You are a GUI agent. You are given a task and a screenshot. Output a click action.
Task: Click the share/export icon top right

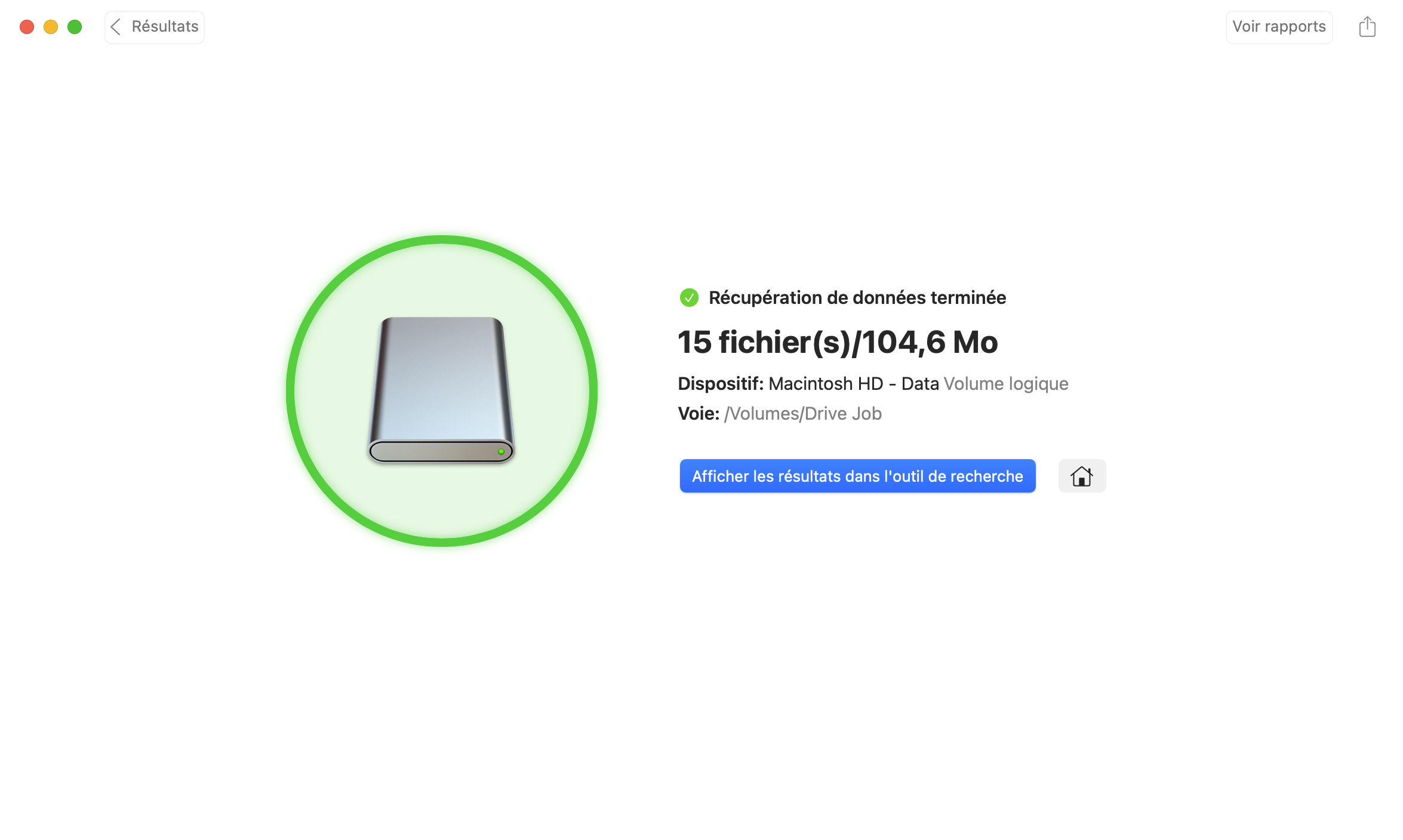[1367, 26]
